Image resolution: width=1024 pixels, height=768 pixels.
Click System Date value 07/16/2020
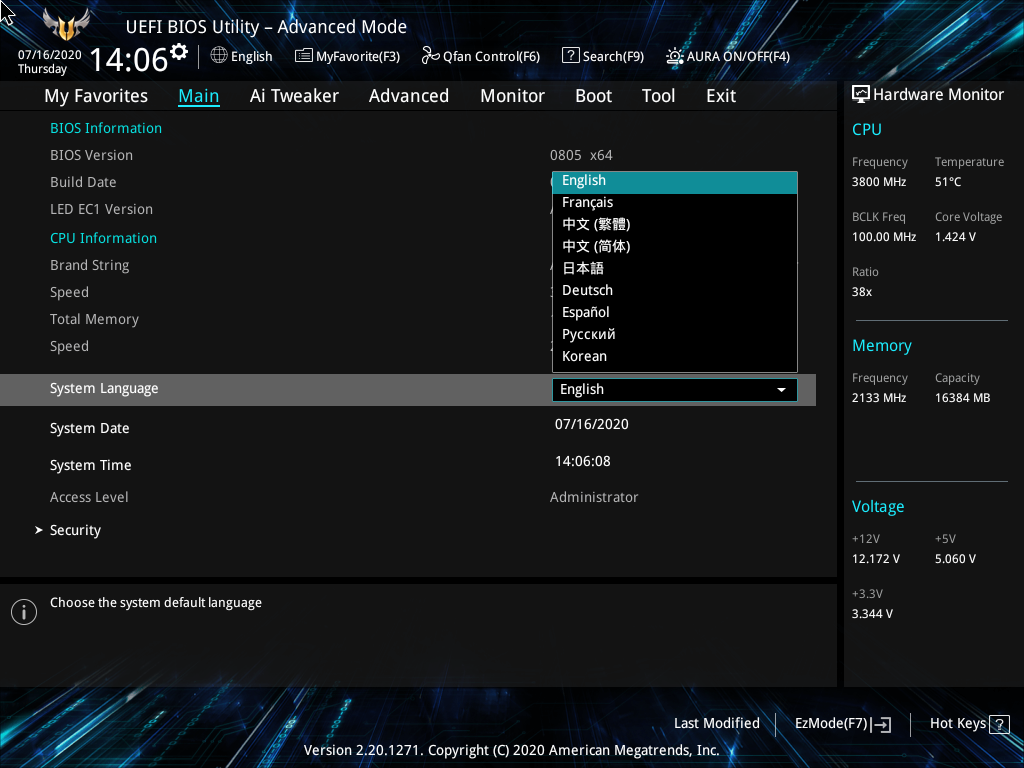[592, 424]
